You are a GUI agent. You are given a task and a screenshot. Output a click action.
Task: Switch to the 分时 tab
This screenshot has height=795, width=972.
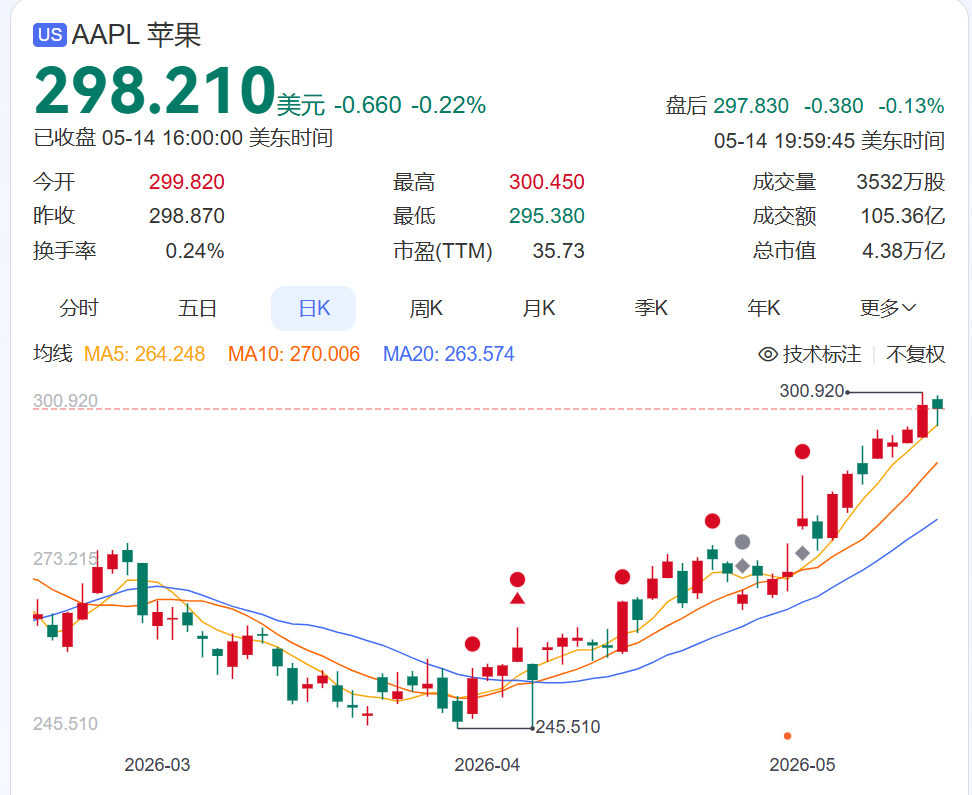79,308
